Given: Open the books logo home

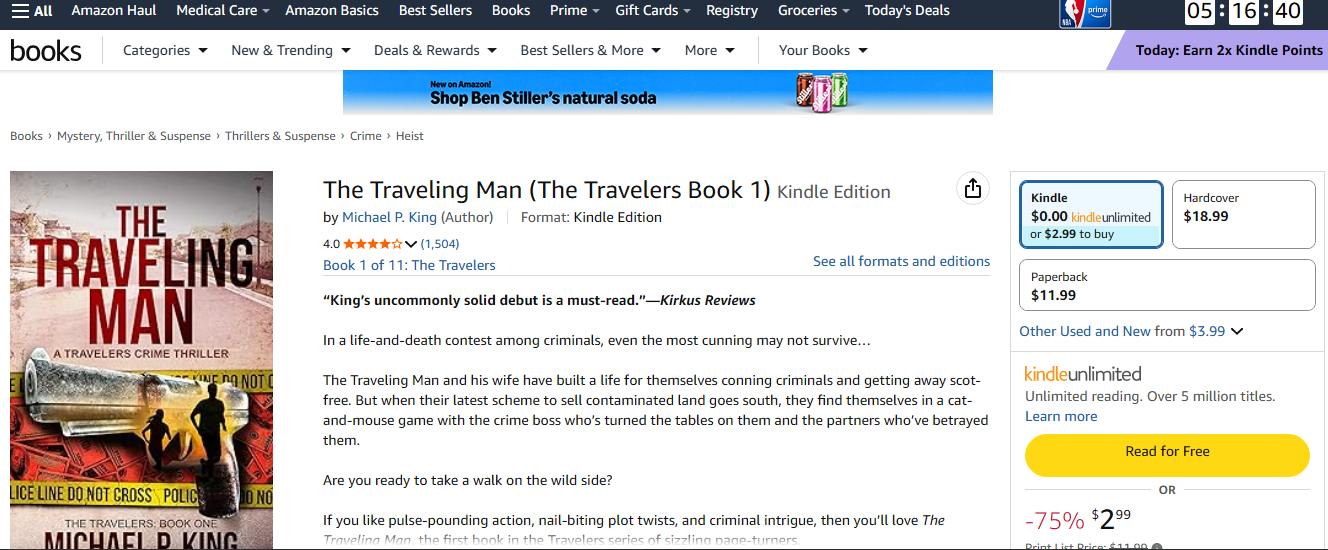Looking at the screenshot, I should pos(46,50).
